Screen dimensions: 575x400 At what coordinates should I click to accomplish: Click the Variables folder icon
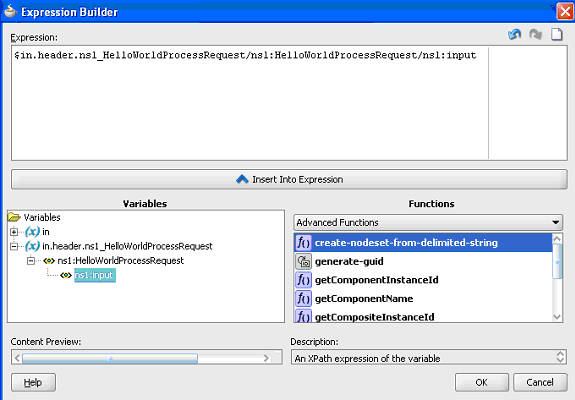pos(14,217)
